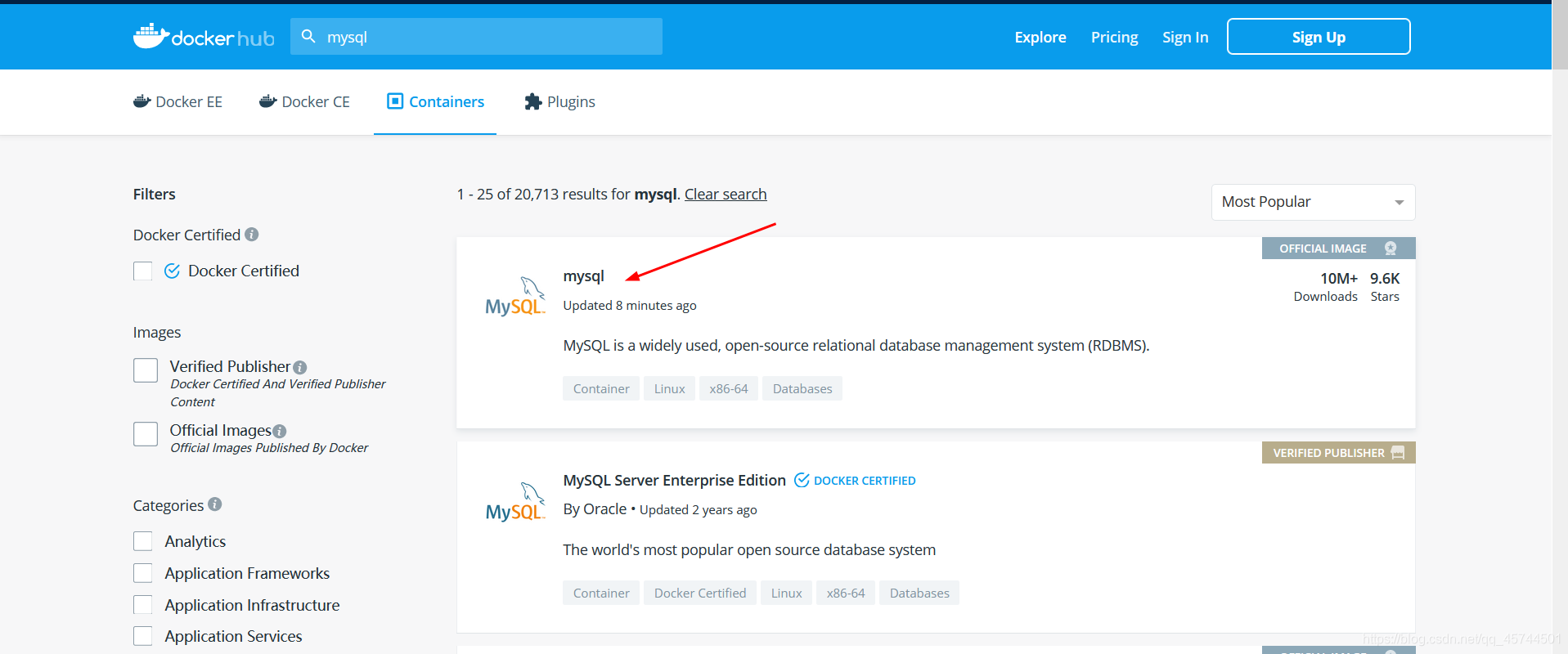
Task: Switch to the Plugins tab
Action: pos(559,101)
